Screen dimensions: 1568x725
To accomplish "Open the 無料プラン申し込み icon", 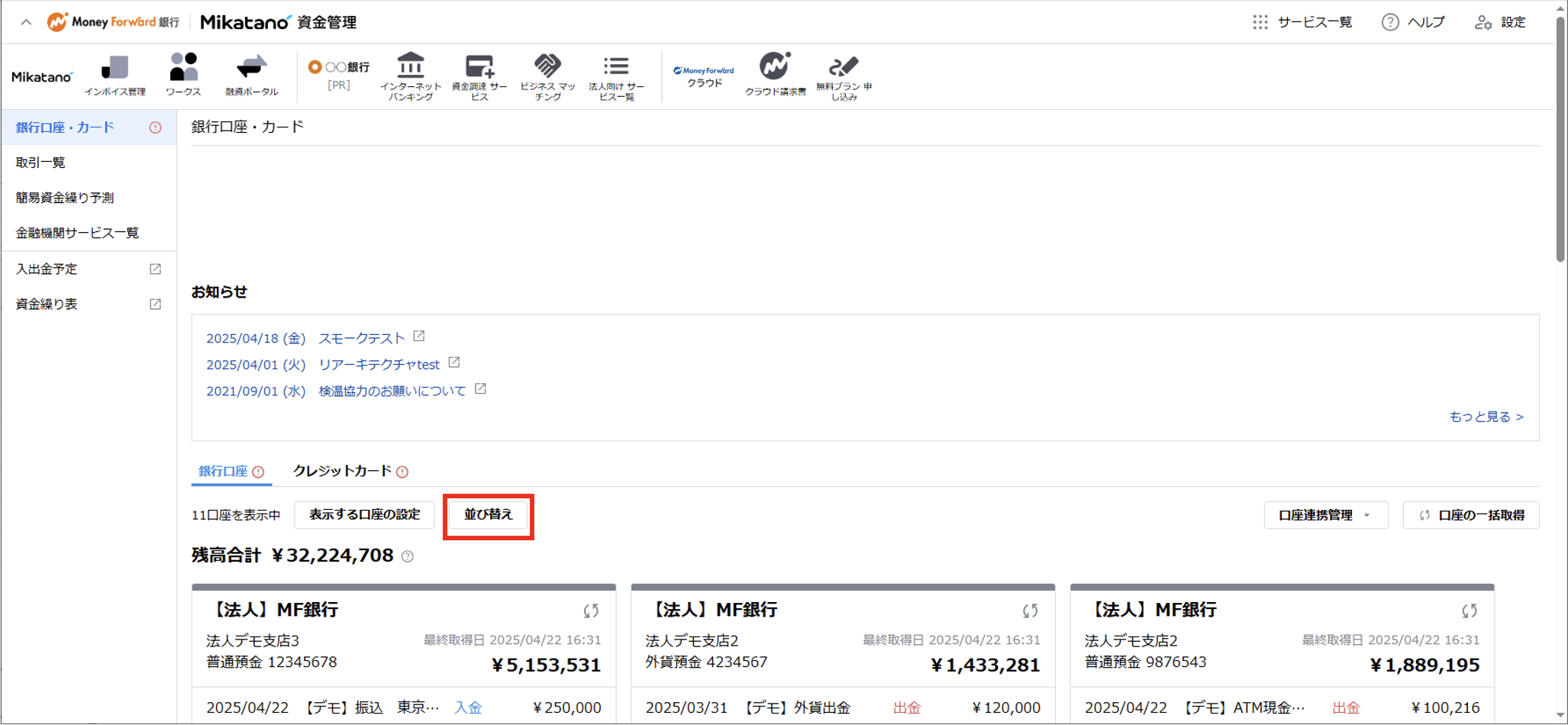I will (840, 72).
